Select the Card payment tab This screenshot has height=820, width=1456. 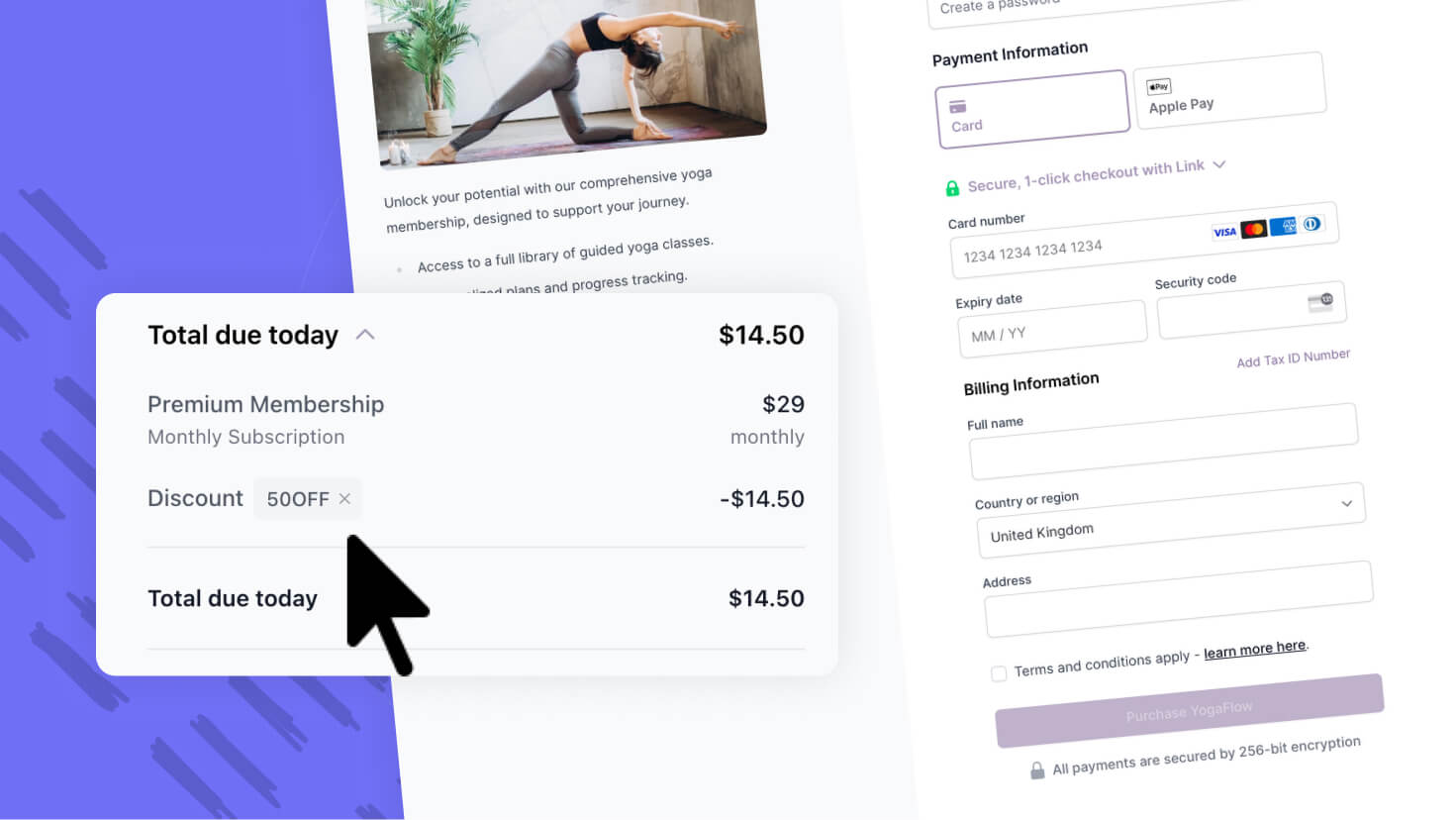[x=1032, y=109]
